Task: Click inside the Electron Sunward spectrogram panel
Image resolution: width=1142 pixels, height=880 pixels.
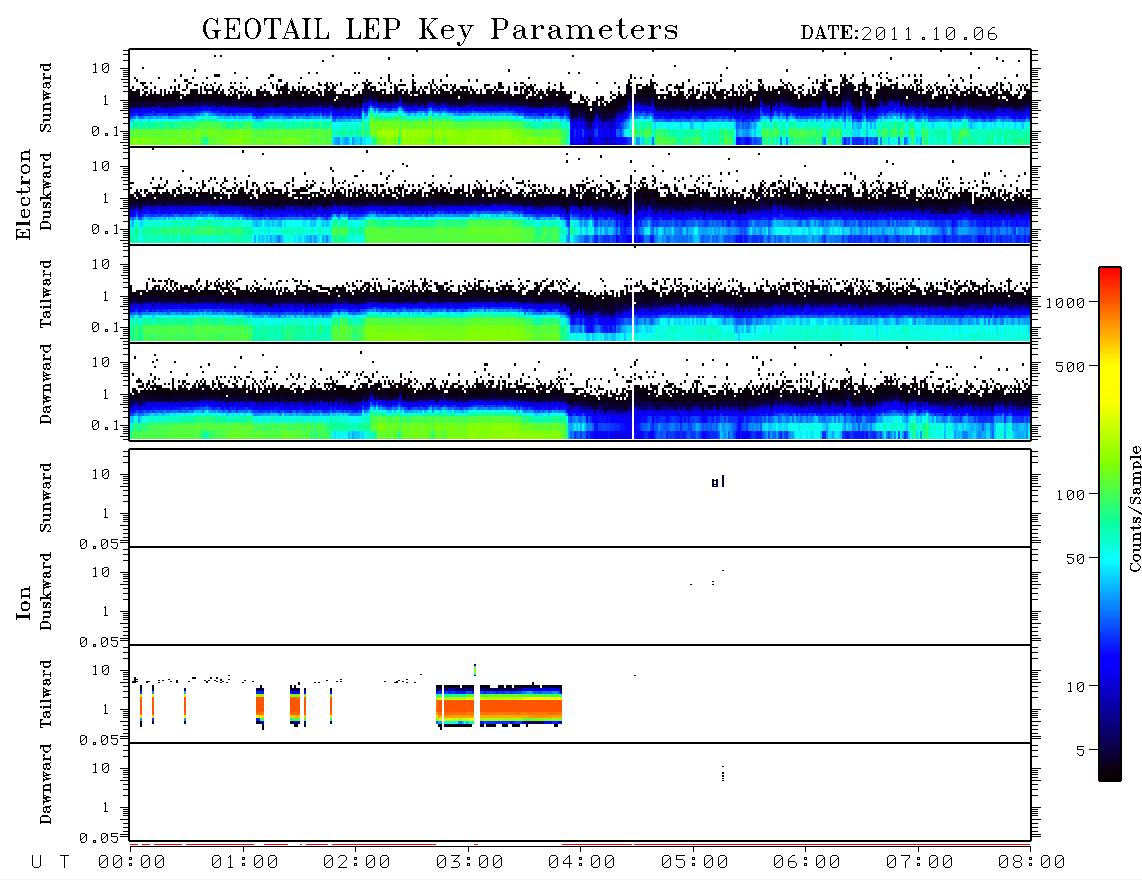Action: 580,98
